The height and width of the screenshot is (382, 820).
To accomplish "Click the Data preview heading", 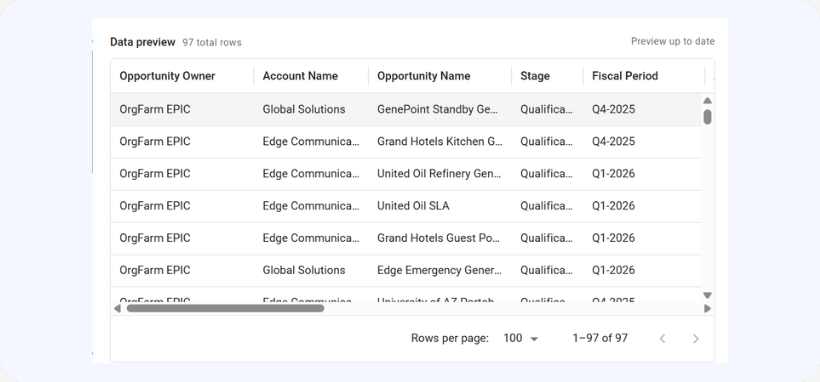I will (142, 42).
